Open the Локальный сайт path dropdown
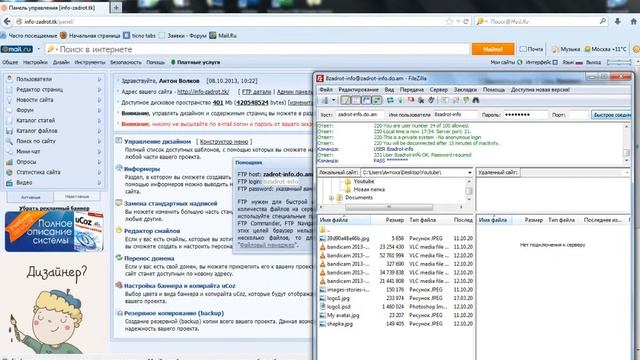640x360 pixels. [469, 173]
